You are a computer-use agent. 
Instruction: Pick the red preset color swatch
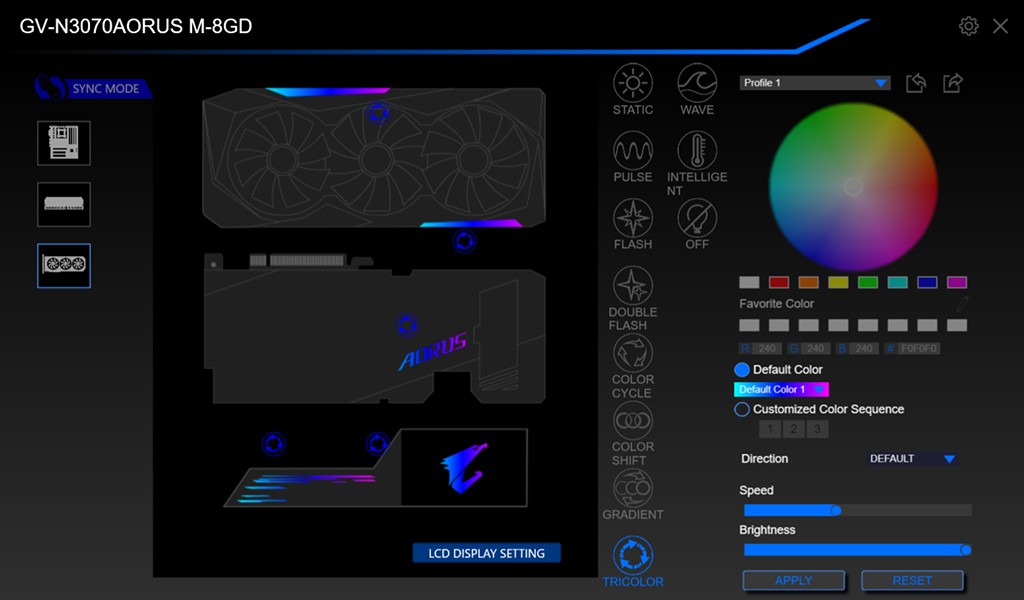pyautogui.click(x=779, y=283)
